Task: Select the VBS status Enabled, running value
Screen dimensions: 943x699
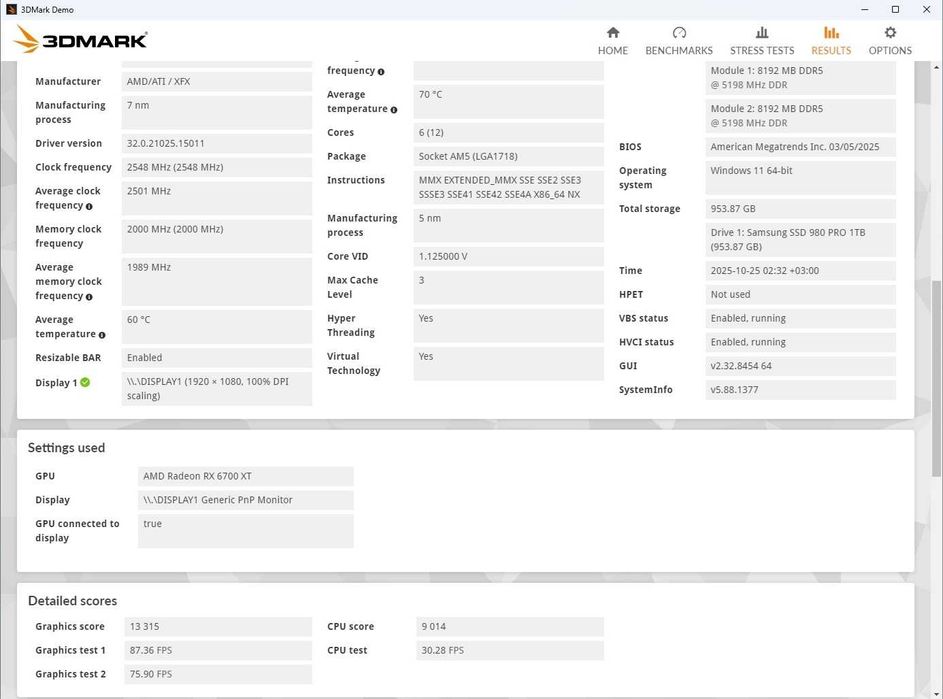Action: click(800, 318)
